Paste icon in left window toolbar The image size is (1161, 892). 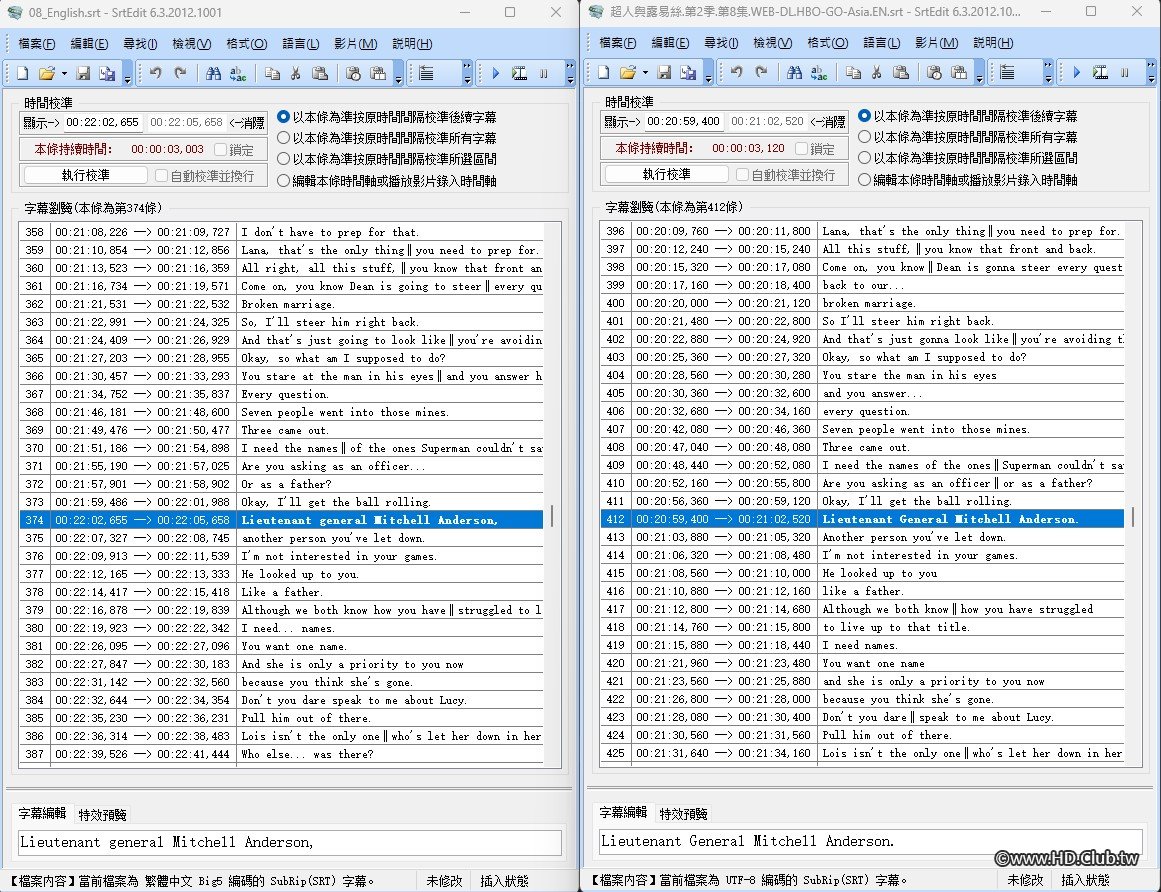(320, 73)
